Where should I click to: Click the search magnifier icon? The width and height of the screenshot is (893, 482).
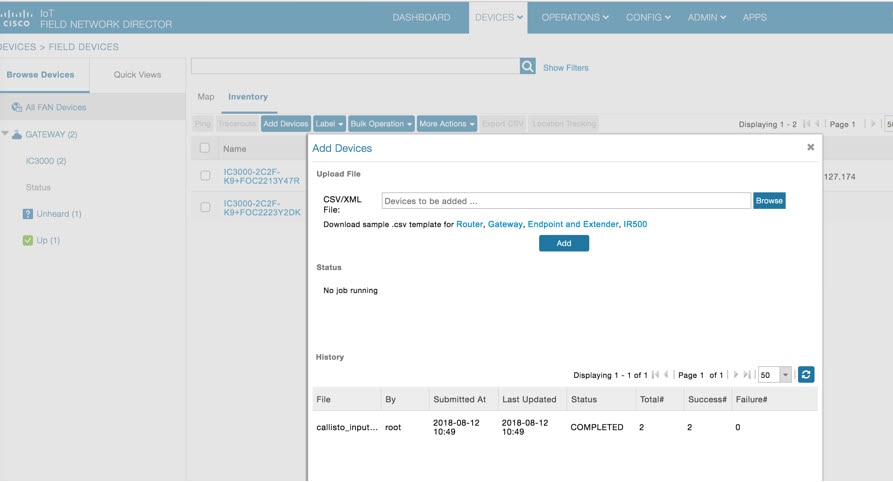527,66
